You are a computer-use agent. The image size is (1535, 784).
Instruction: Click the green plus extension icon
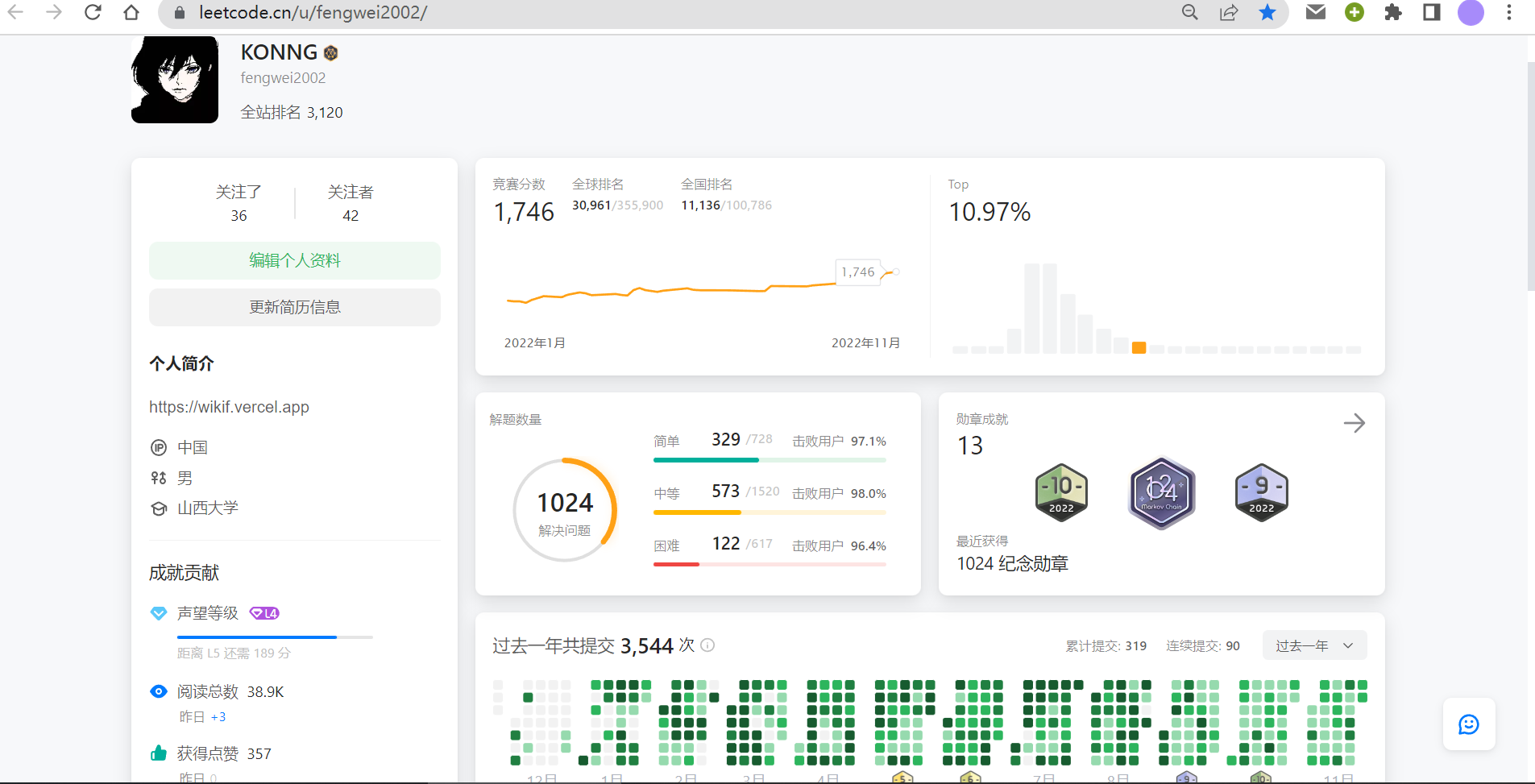point(1355,12)
